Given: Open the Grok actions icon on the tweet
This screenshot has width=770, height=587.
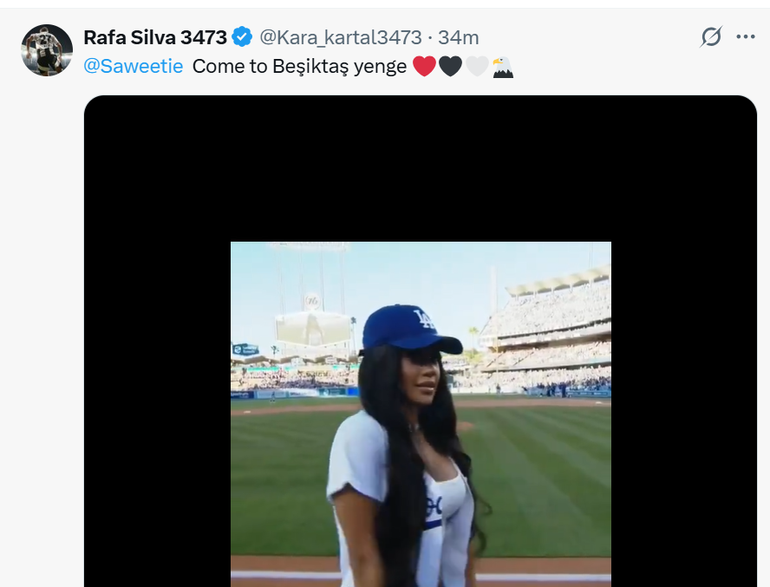Looking at the screenshot, I should pos(711,37).
